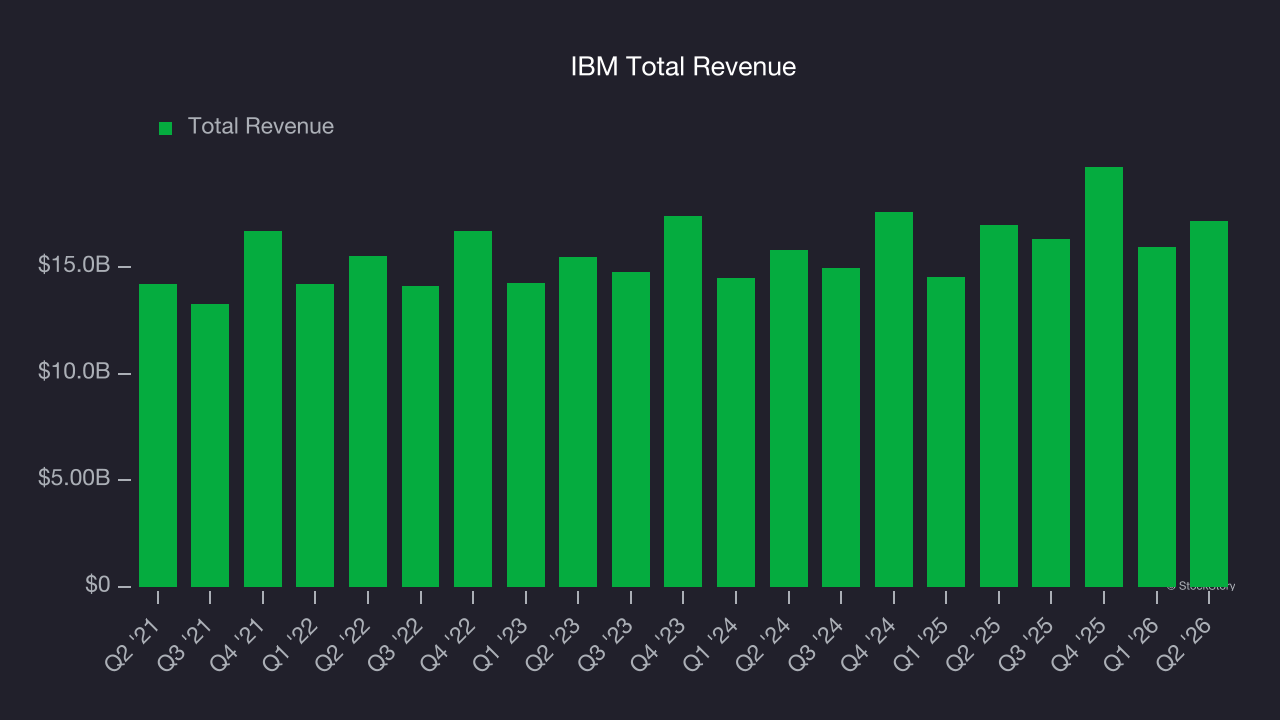Select the Q3 '21 revenue bar

click(210, 445)
